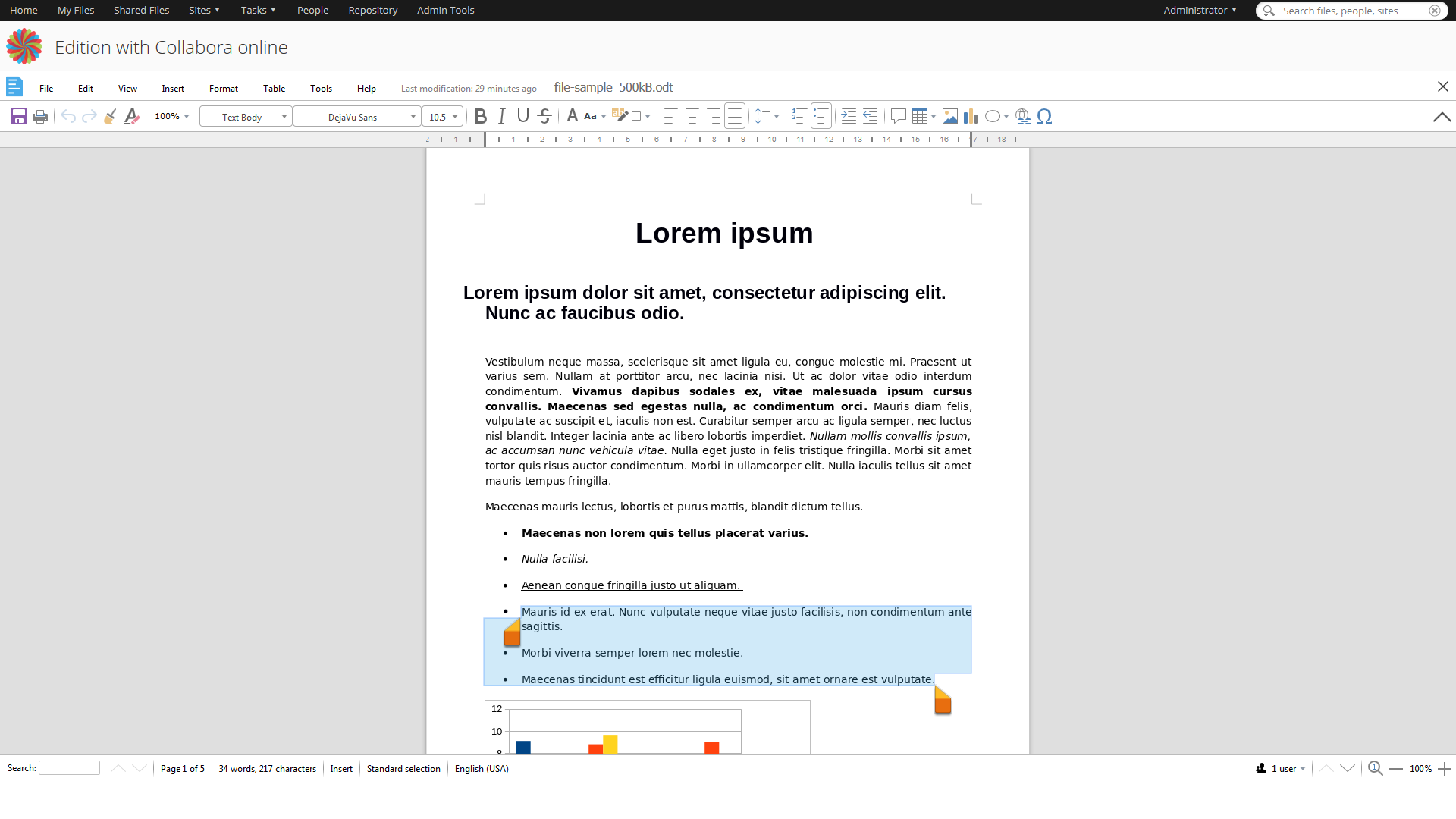The image size is (1456, 819).
Task: Clear direct formatting
Action: pos(132,116)
